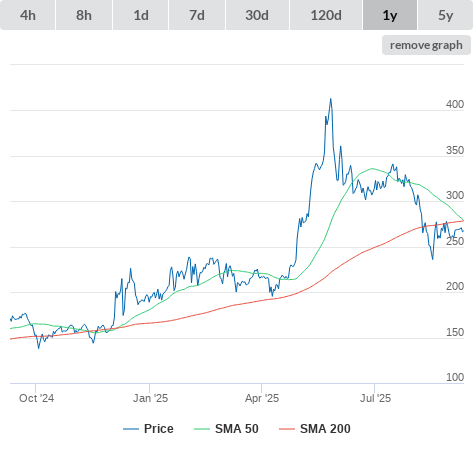Open the 30d chart view
The height and width of the screenshot is (455, 474).
coord(257,15)
